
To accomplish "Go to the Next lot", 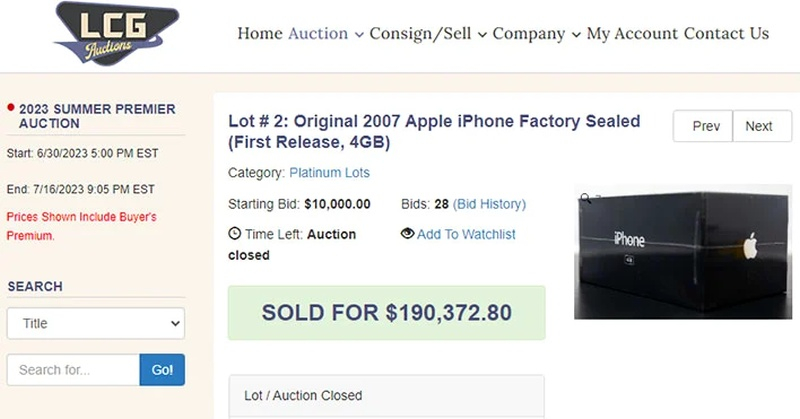I will (759, 126).
